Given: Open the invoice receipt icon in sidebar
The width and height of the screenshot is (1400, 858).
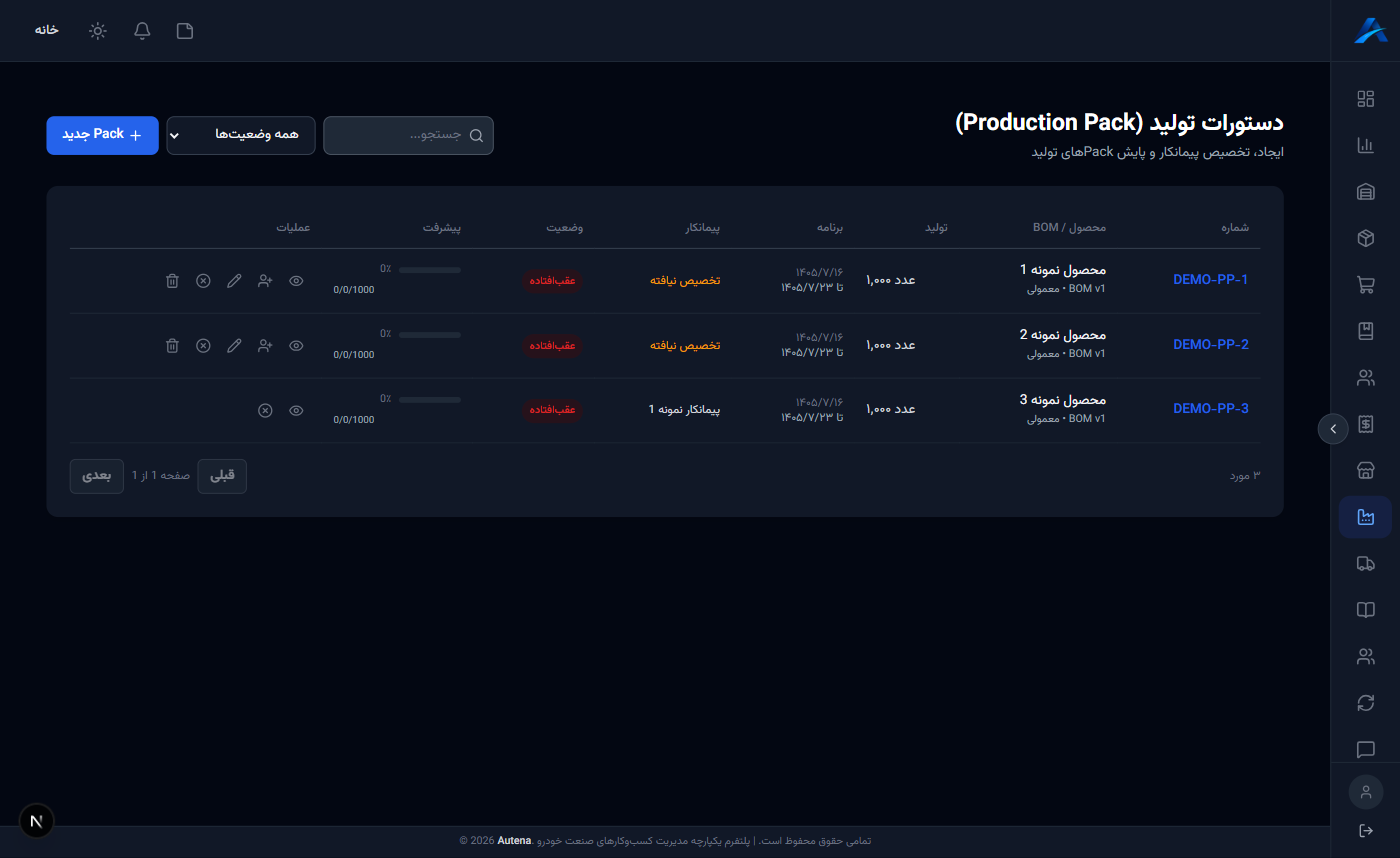Looking at the screenshot, I should 1365,424.
